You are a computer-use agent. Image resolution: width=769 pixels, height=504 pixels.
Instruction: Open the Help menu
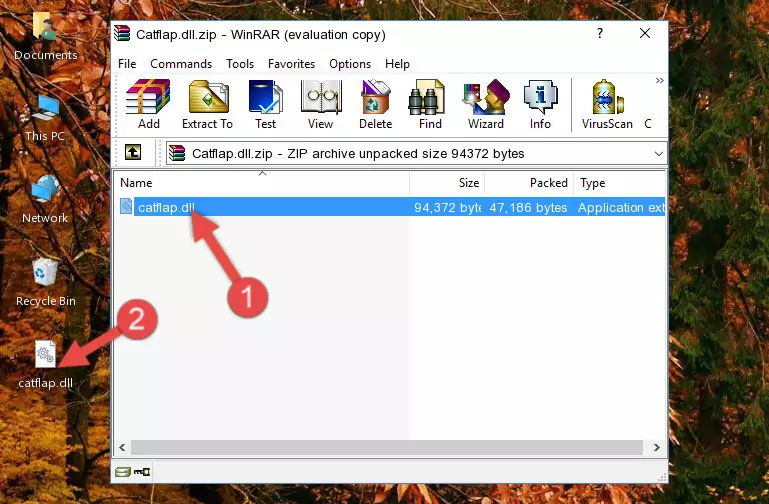[x=397, y=64]
